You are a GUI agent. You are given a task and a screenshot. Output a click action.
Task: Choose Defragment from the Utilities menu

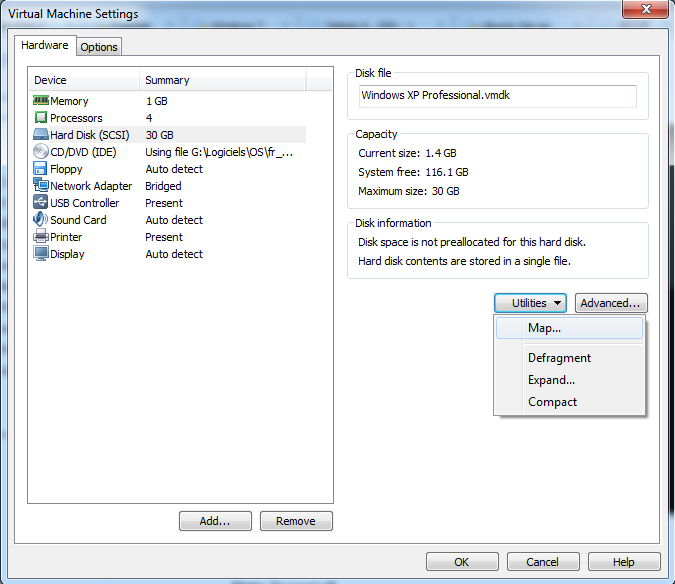point(569,358)
